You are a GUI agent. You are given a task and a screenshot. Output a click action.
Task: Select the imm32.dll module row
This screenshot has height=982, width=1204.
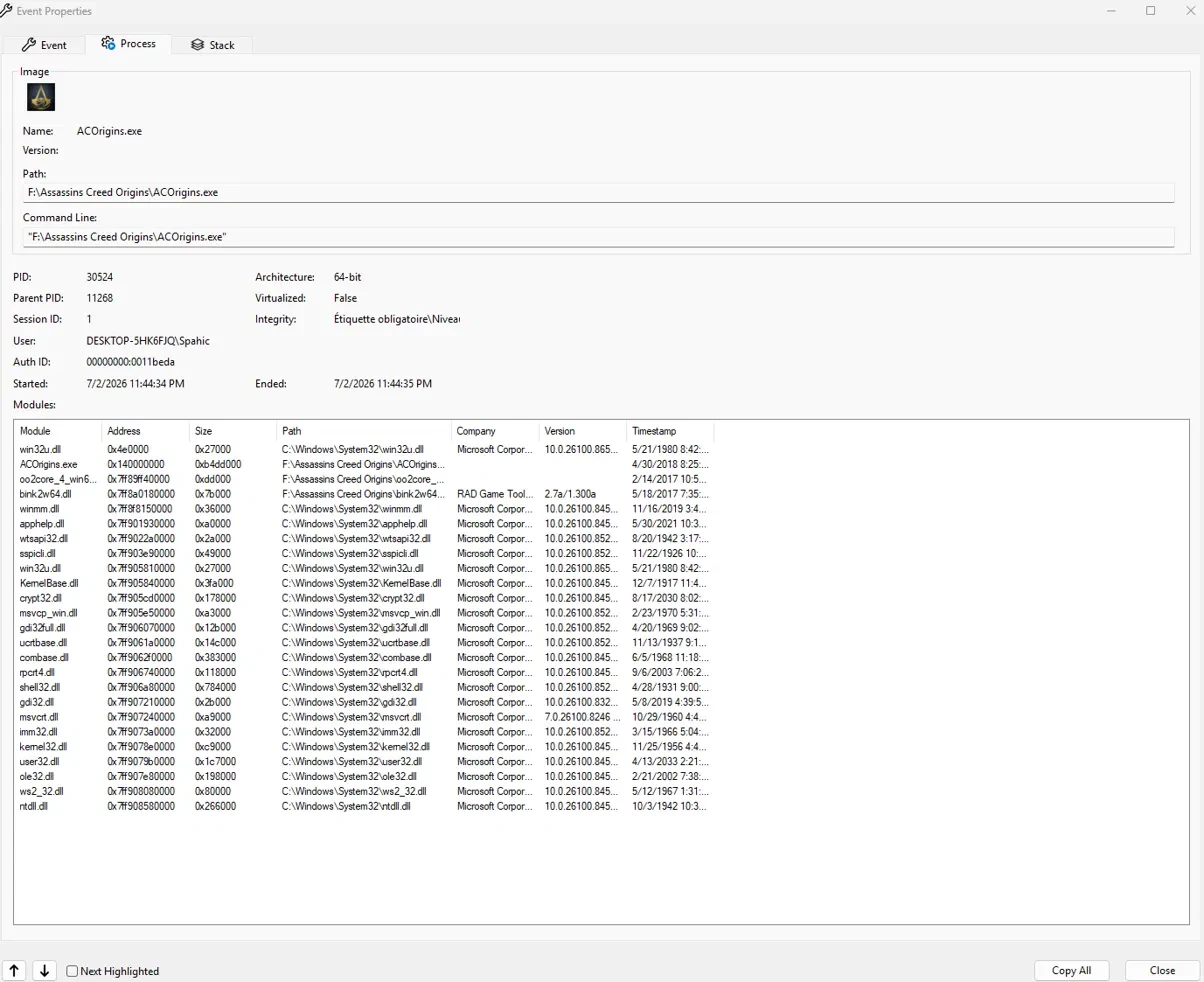coord(364,731)
